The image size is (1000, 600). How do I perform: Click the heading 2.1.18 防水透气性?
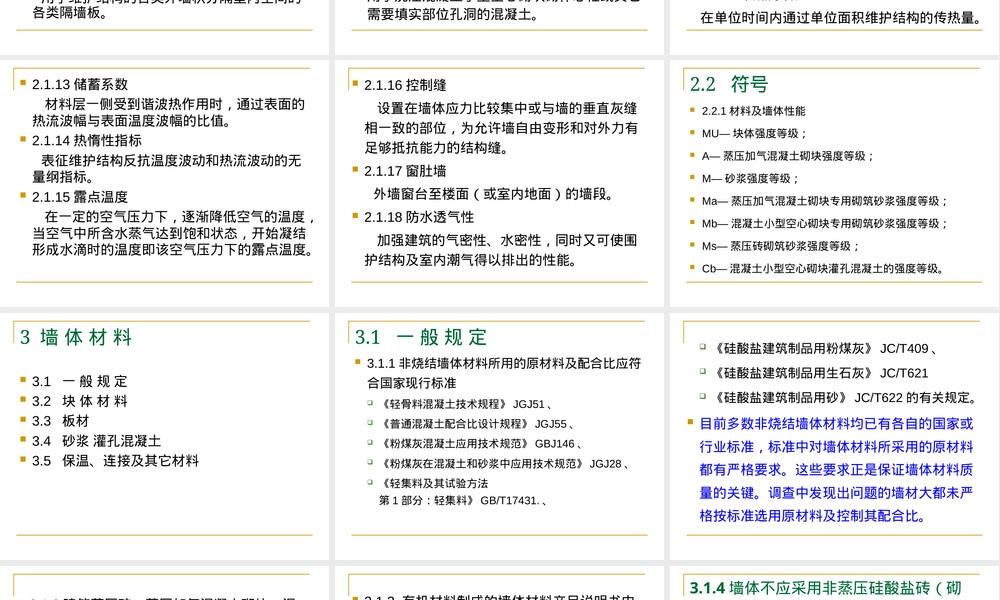coord(418,217)
